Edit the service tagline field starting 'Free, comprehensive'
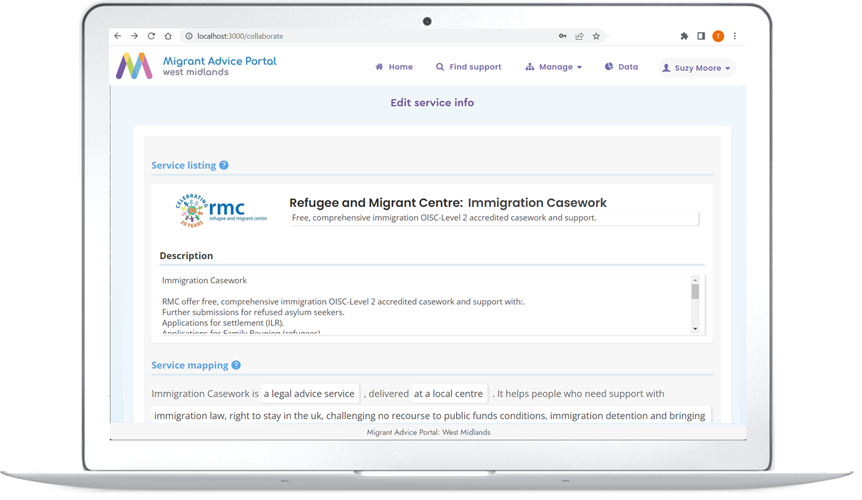 coord(494,218)
